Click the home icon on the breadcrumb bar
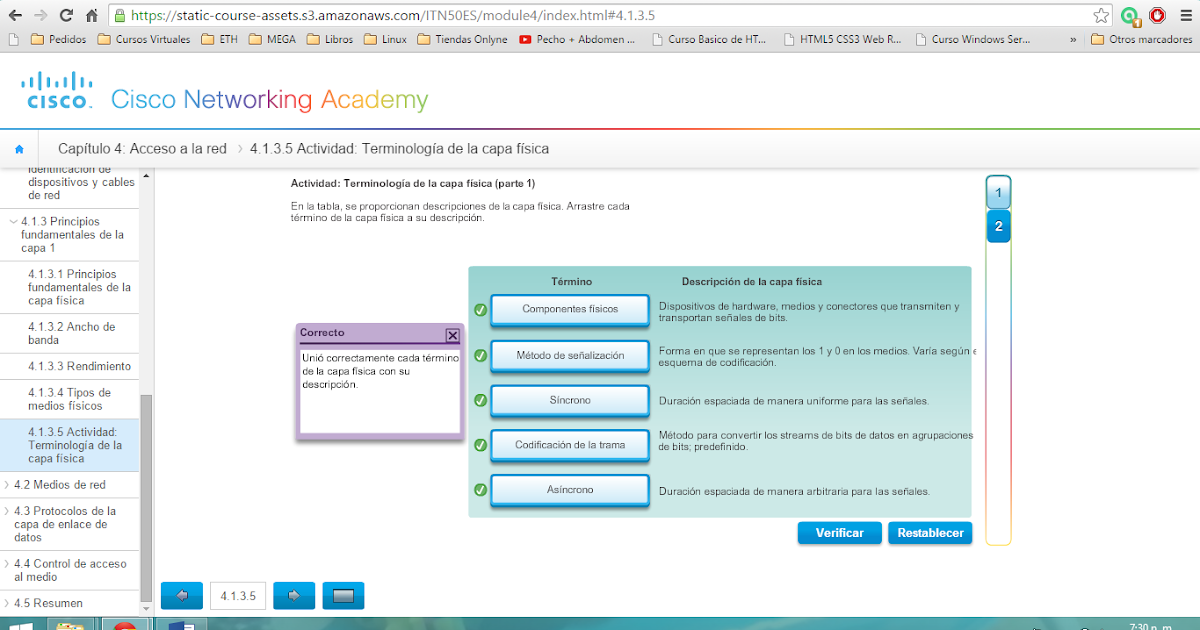This screenshot has width=1200, height=630. (19, 147)
